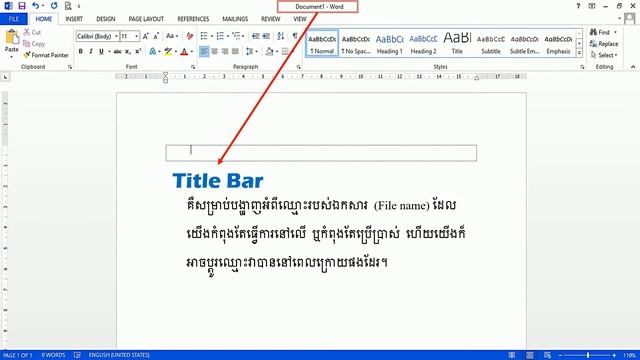Switch to the DESIGN tab
This screenshot has height=360, width=640.
coord(105,19)
